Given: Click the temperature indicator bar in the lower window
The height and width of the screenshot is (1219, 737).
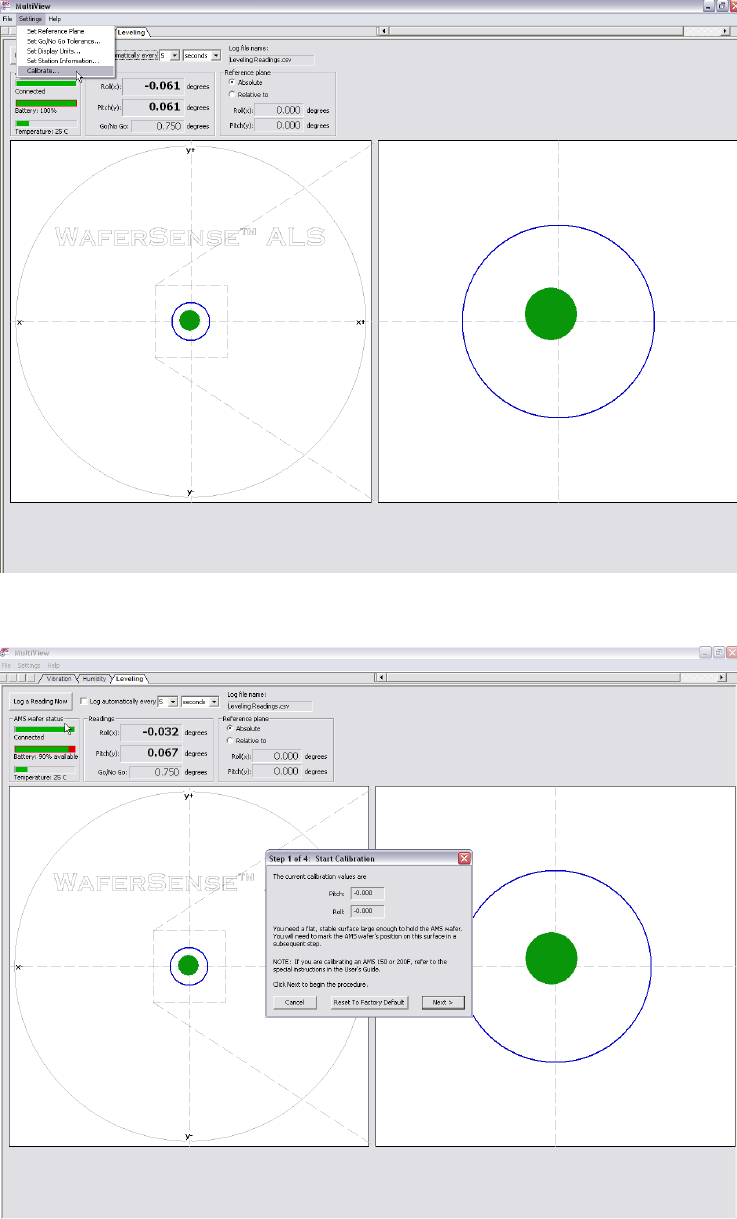Looking at the screenshot, I should pos(45,769).
